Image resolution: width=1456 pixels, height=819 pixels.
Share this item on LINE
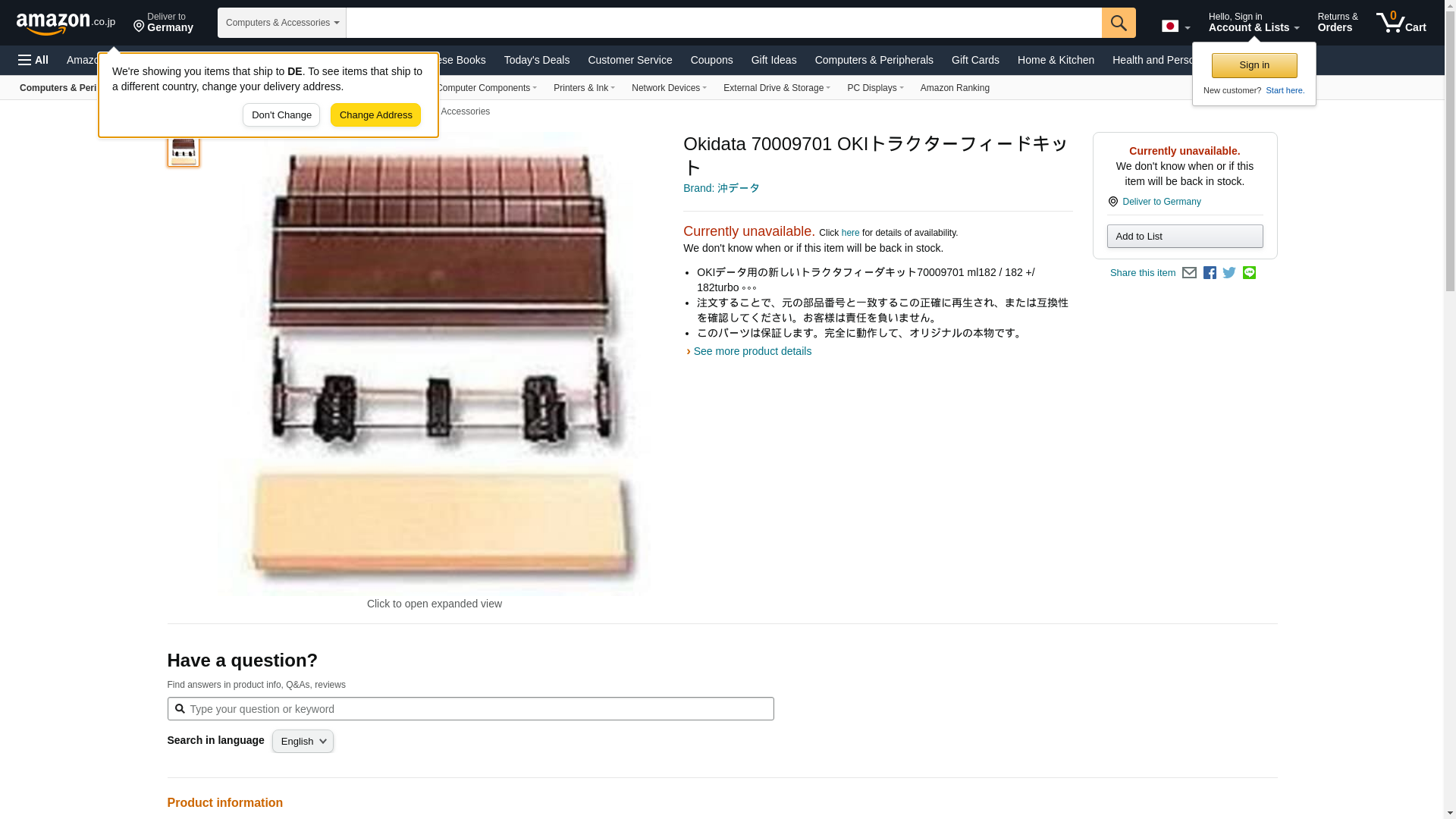(x=1249, y=273)
